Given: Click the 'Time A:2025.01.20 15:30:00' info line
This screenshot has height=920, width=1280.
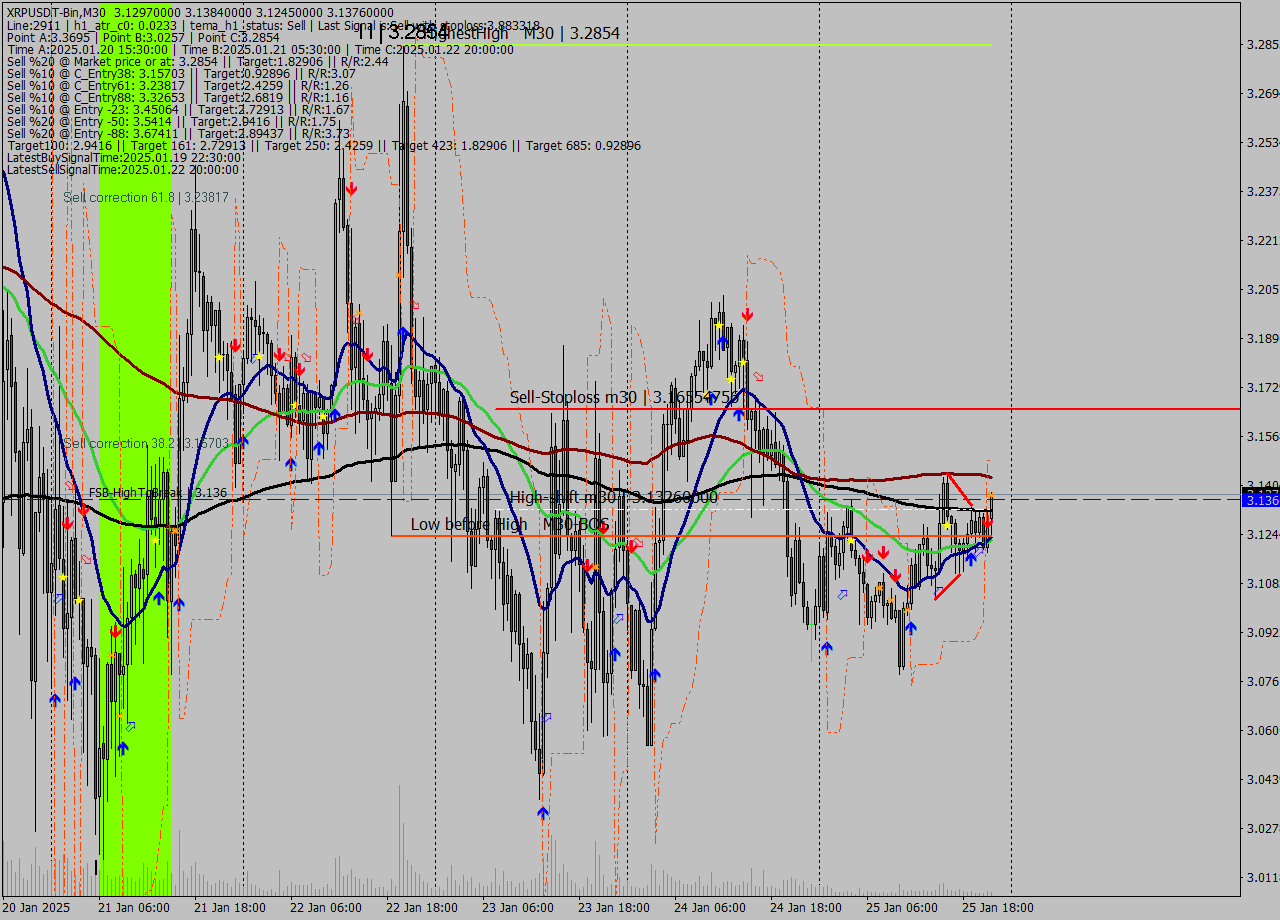Looking at the screenshot, I should [260, 49].
